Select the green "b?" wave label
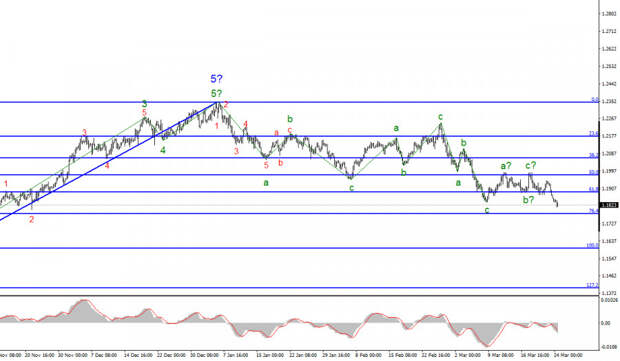The height and width of the screenshot is (361, 620). (529, 200)
